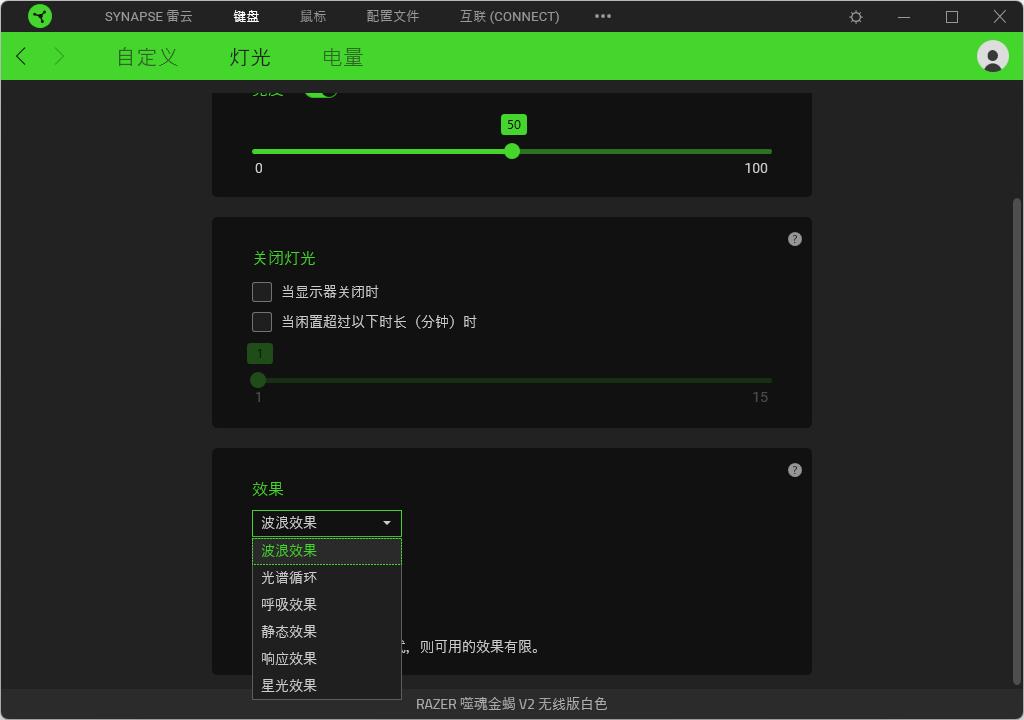Viewport: 1024px width, 720px height.
Task: Click the ellipsis more-options icon
Action: 602,16
